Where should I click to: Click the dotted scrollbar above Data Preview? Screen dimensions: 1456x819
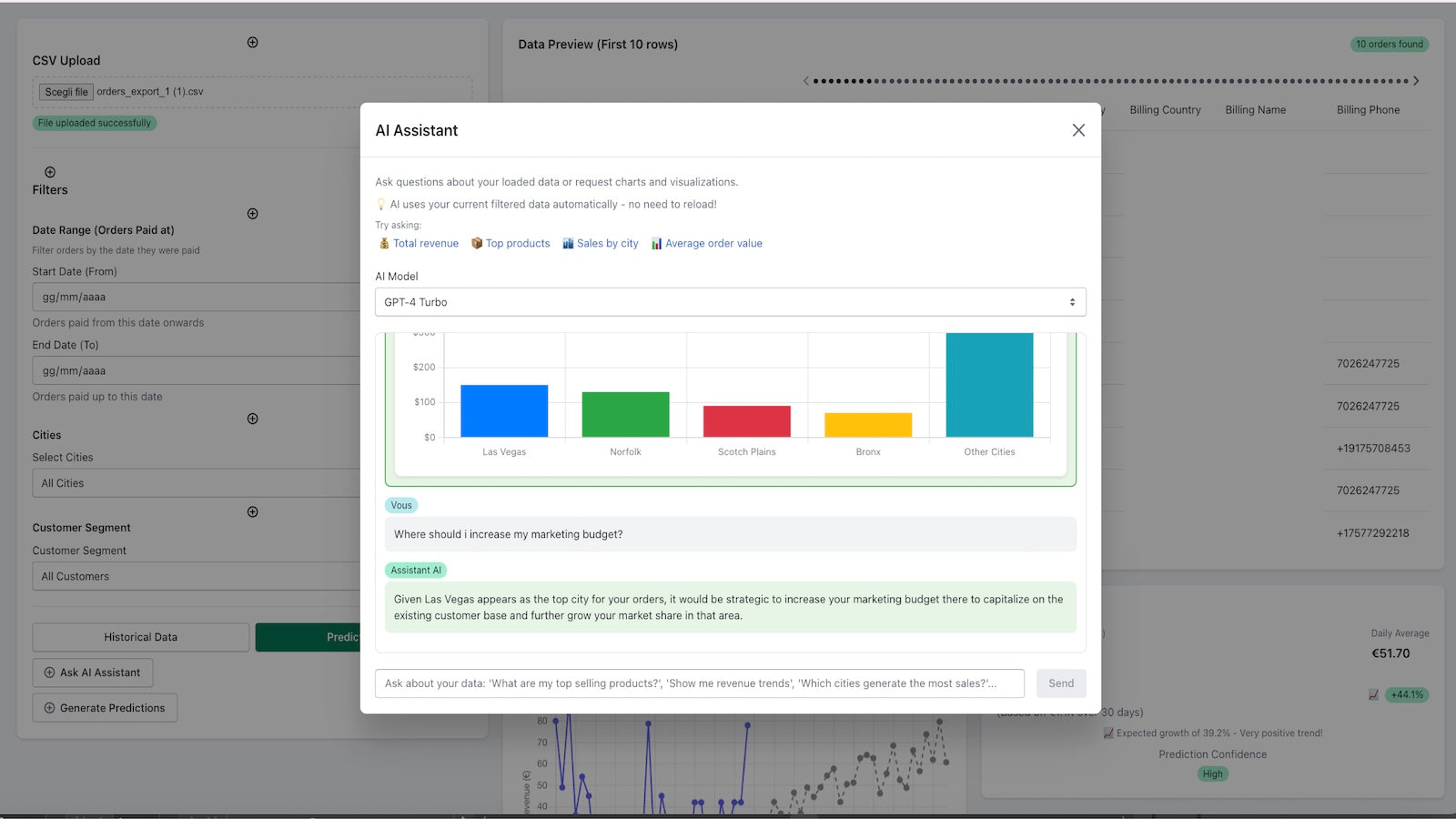coord(1110,80)
